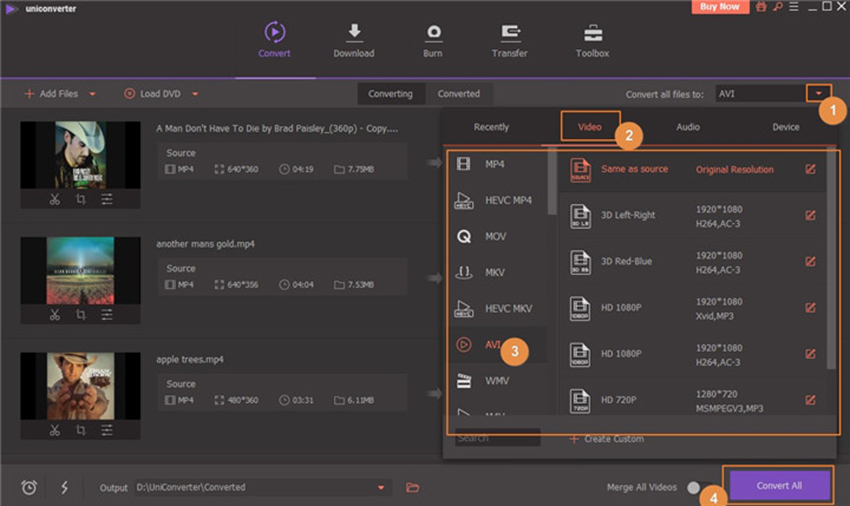The image size is (850, 506).
Task: Select the Audio format tab
Action: click(688, 127)
